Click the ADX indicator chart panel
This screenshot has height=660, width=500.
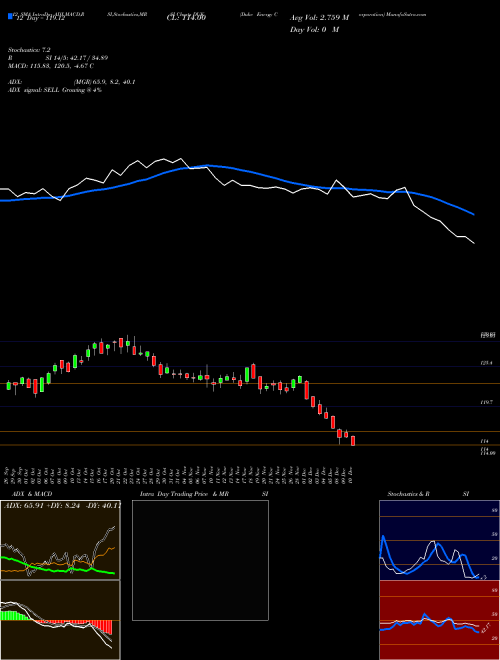(60, 540)
